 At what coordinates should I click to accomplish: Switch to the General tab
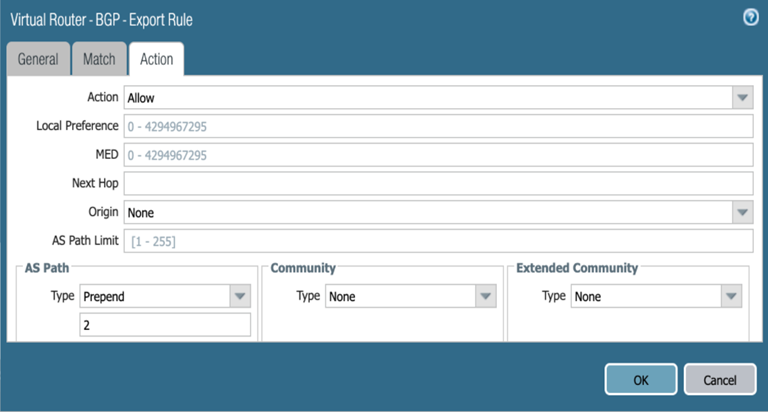click(38, 59)
